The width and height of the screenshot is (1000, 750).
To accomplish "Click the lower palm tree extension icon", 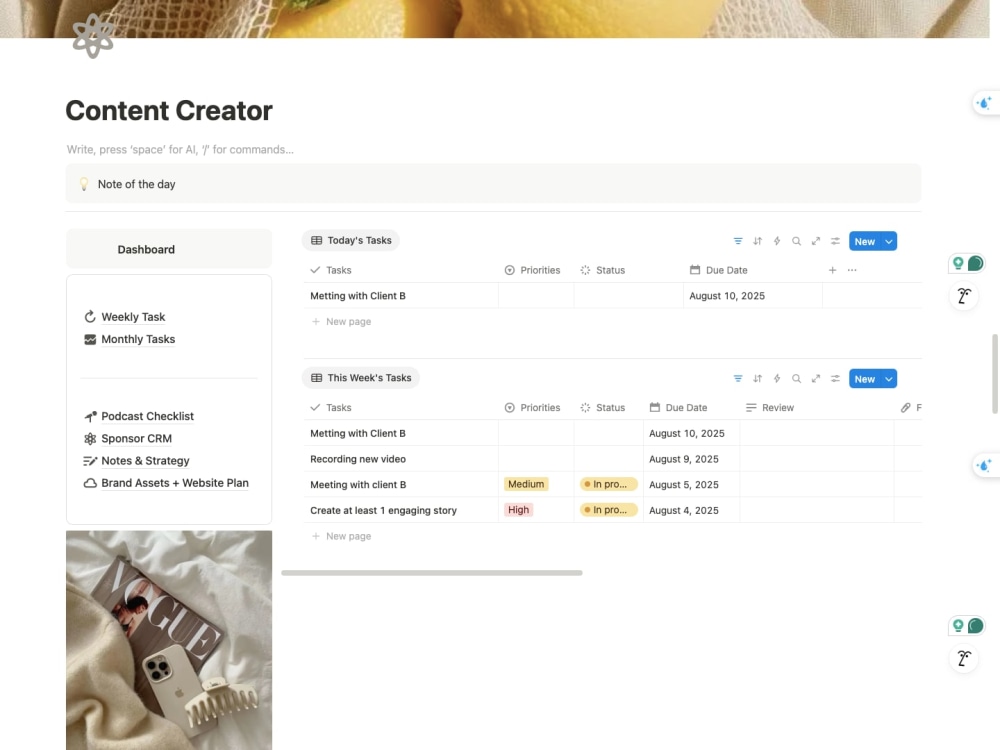I will point(964,658).
